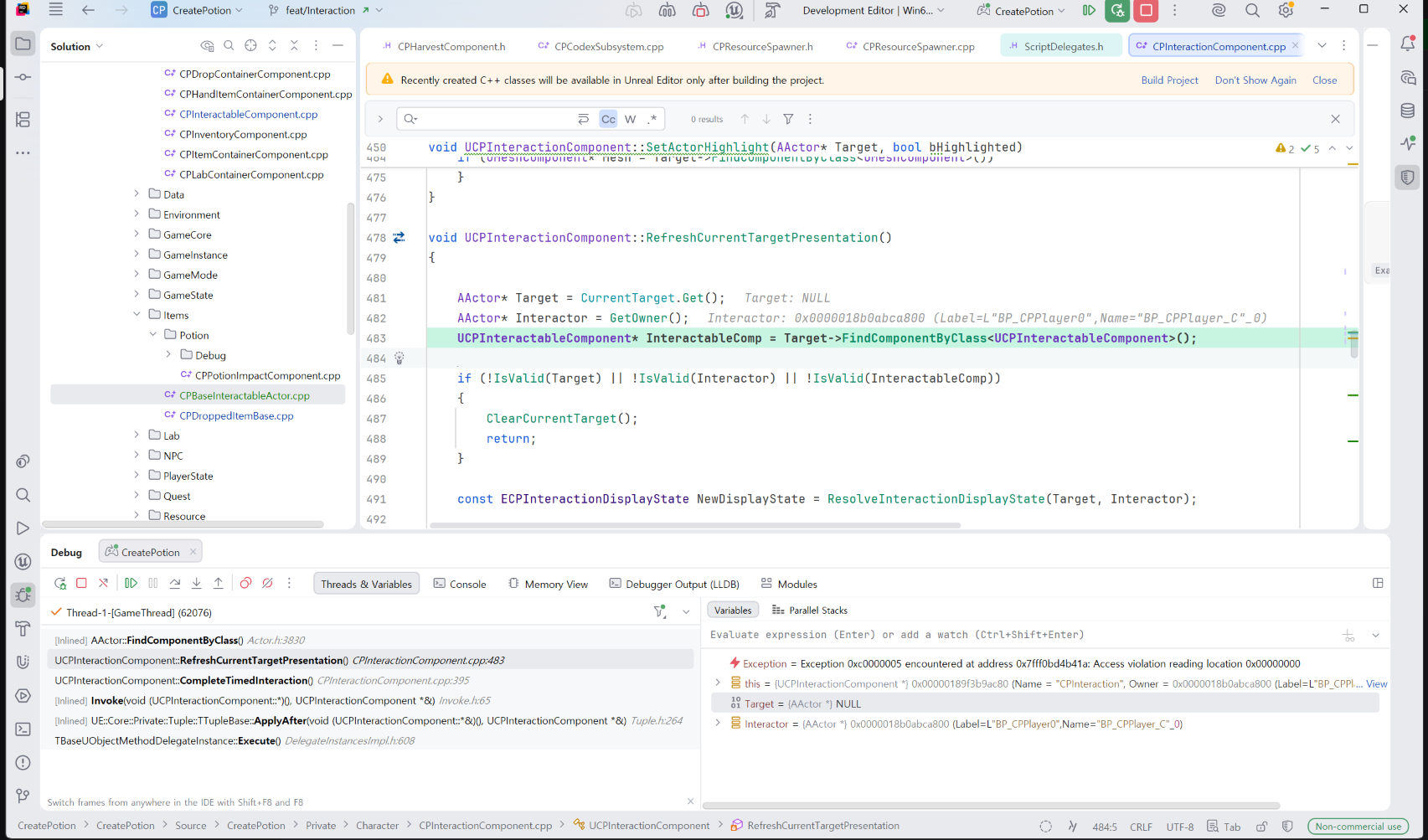Mute Breakpoints in debug toolbar

(267, 584)
